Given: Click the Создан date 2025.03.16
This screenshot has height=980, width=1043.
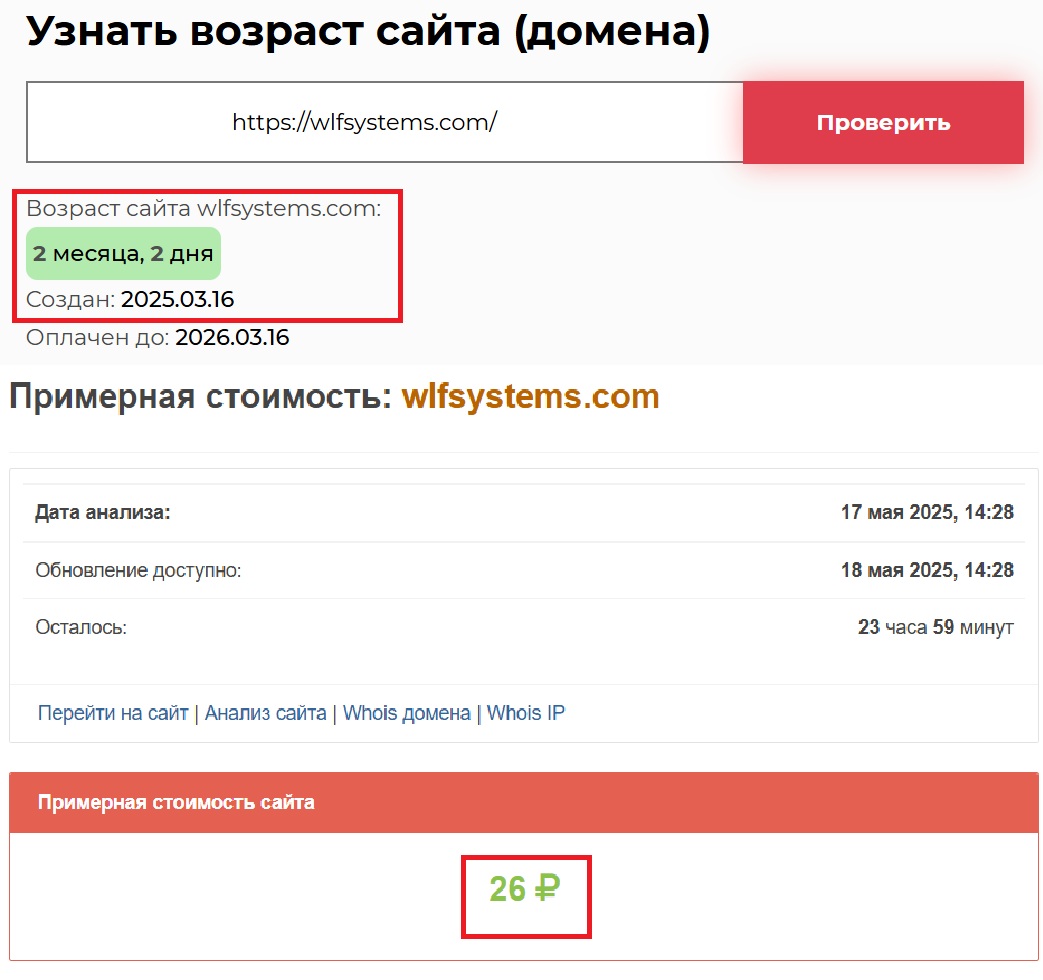Looking at the screenshot, I should [x=178, y=300].
